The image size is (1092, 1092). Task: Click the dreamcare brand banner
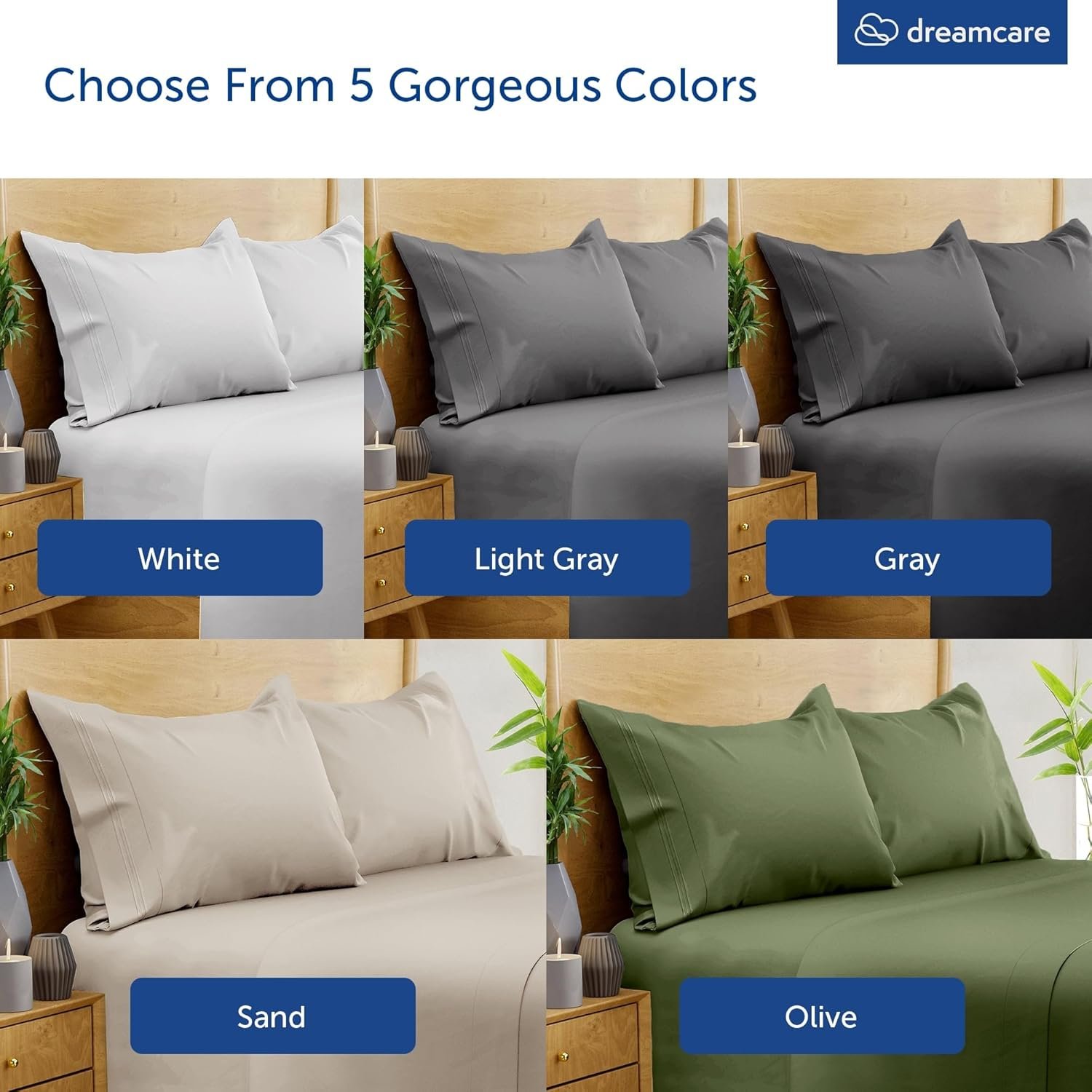952,32
